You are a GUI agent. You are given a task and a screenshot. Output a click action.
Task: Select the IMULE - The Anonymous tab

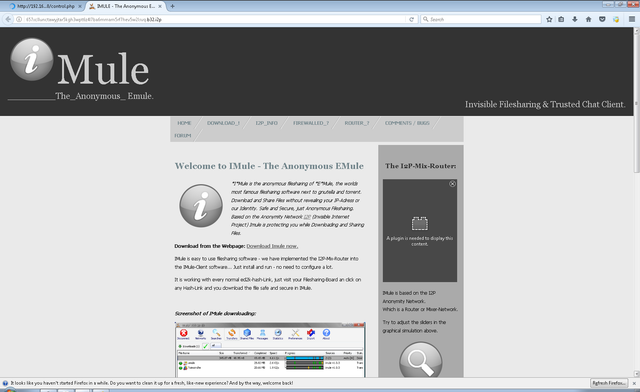[126, 6]
